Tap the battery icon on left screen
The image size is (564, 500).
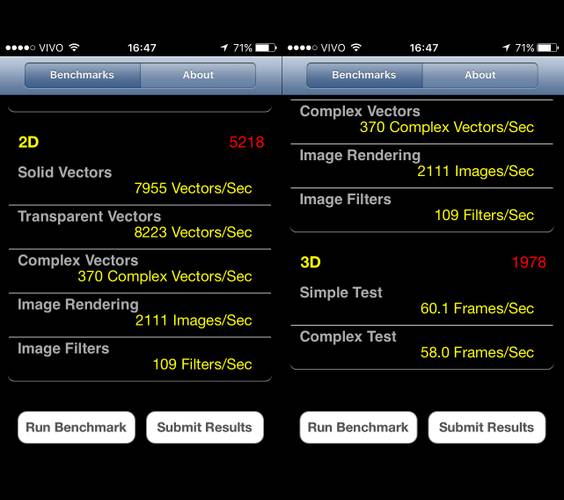[265, 47]
